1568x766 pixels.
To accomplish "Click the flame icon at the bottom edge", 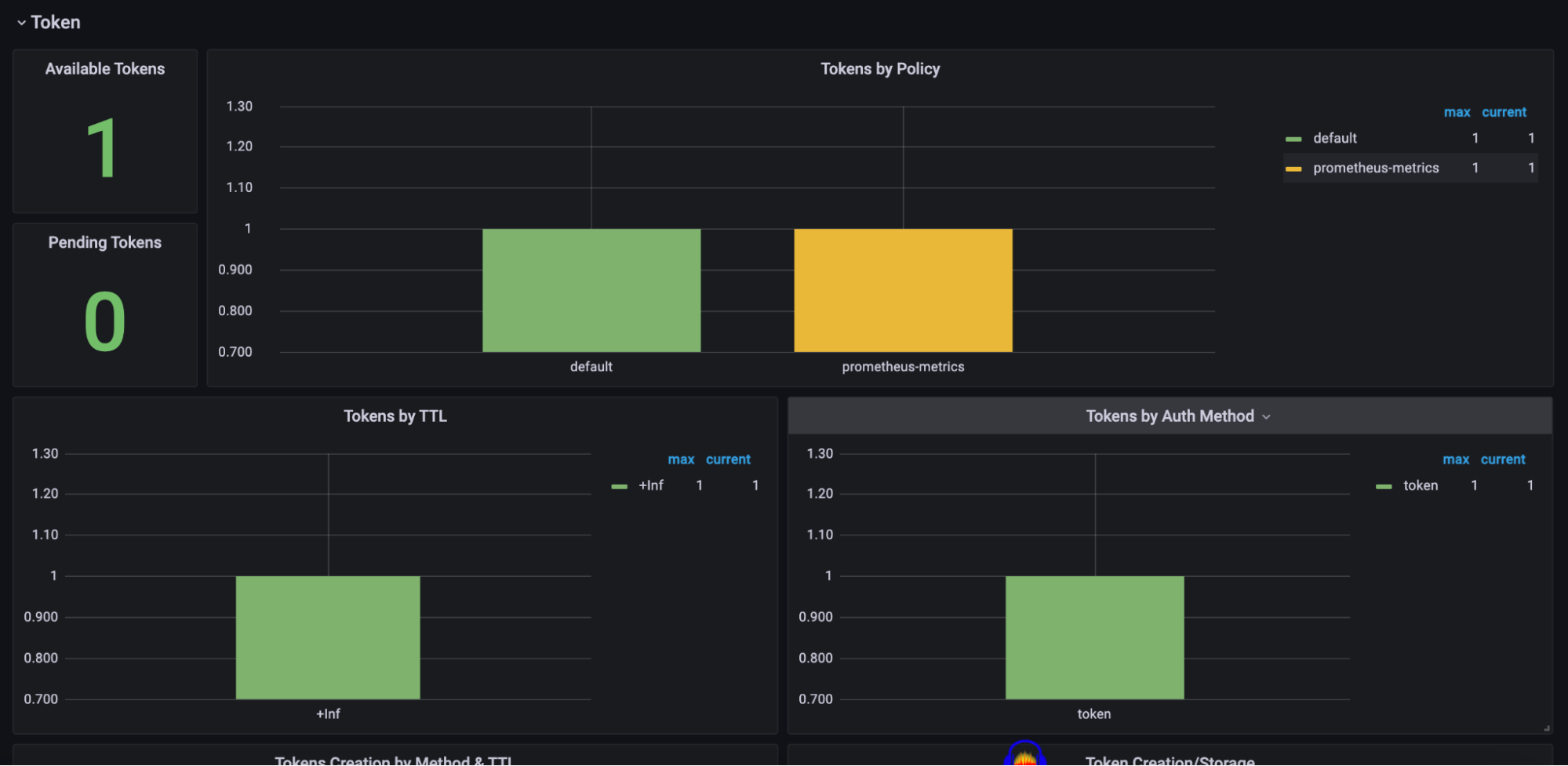I will [x=1024, y=757].
